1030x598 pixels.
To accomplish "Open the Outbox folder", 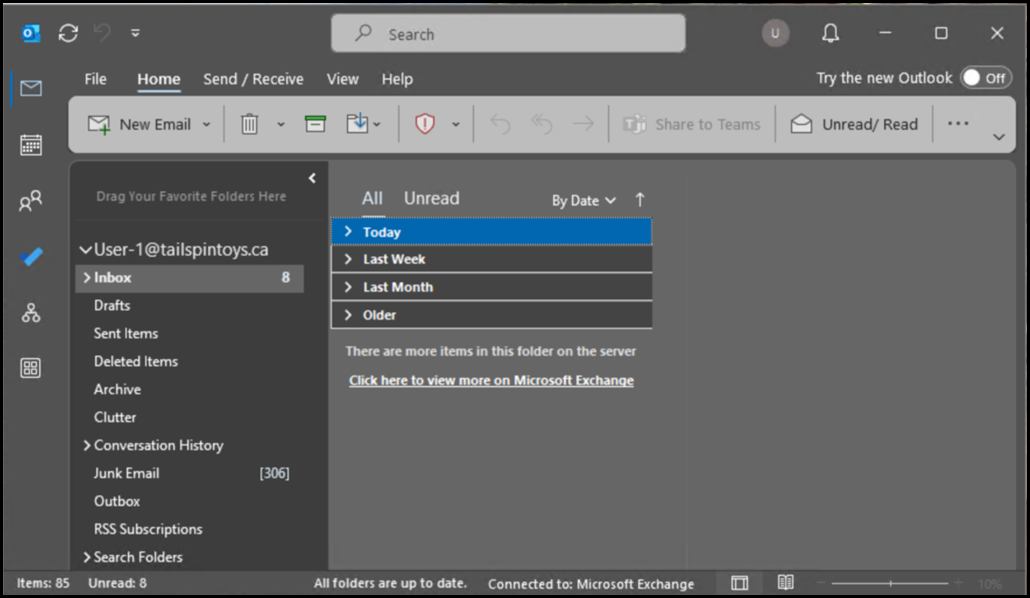I will click(x=116, y=501).
